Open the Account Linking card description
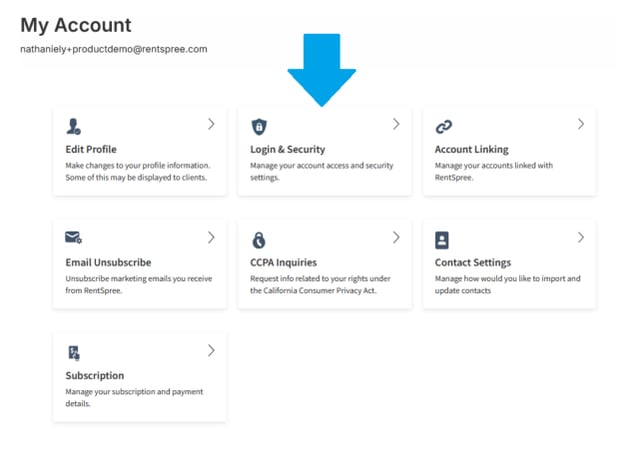Viewport: 637px width, 469px height. 494,171
